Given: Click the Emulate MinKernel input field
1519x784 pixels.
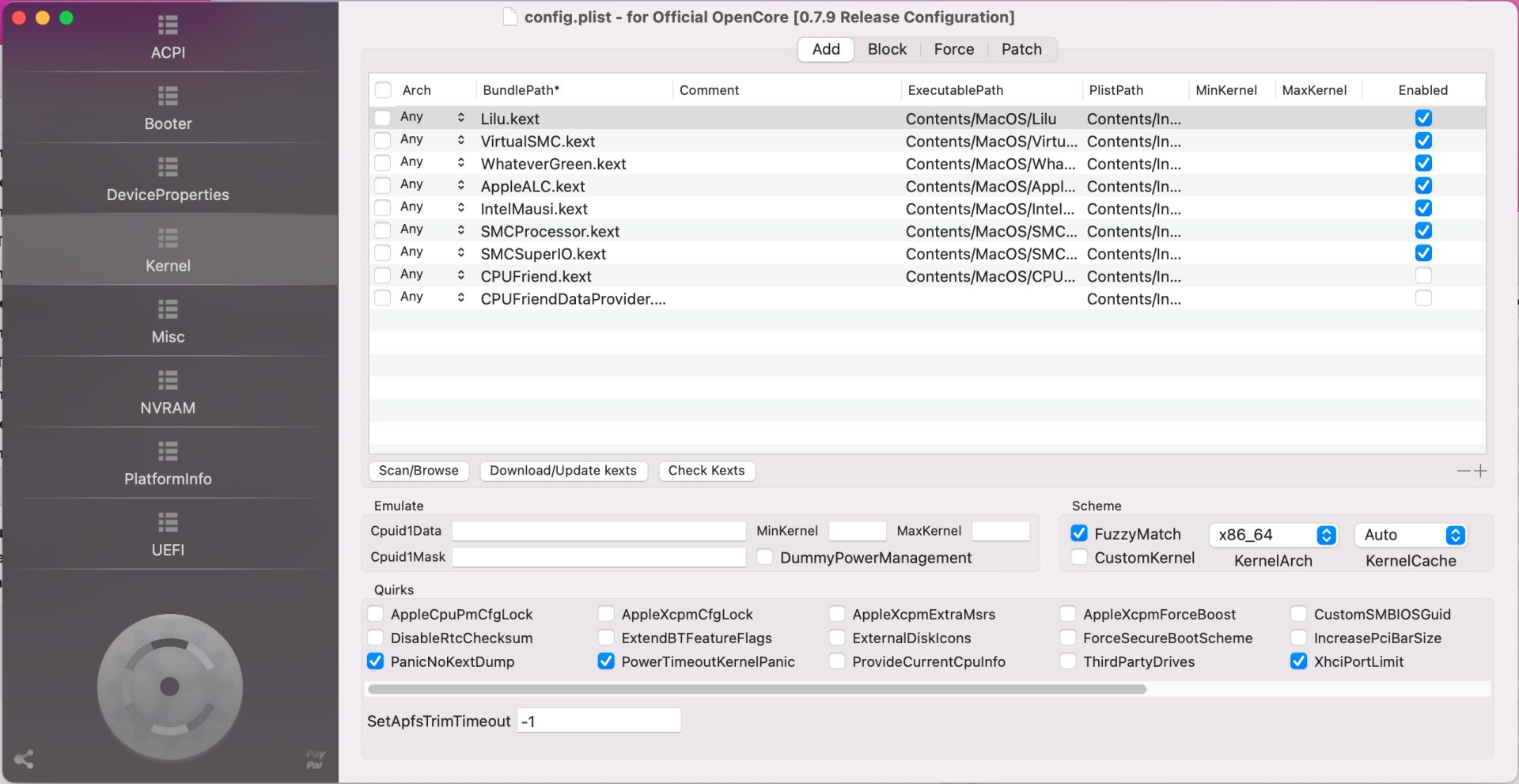Looking at the screenshot, I should coord(858,531).
